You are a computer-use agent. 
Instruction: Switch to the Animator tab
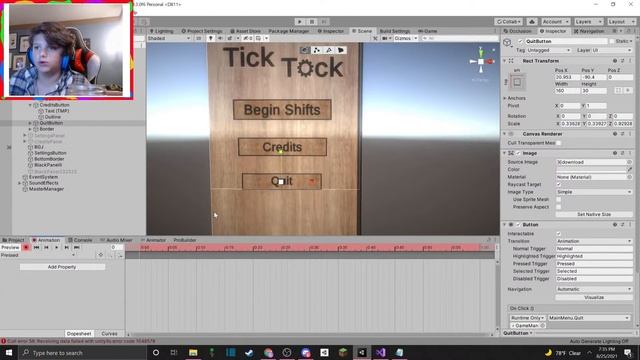[x=153, y=240]
